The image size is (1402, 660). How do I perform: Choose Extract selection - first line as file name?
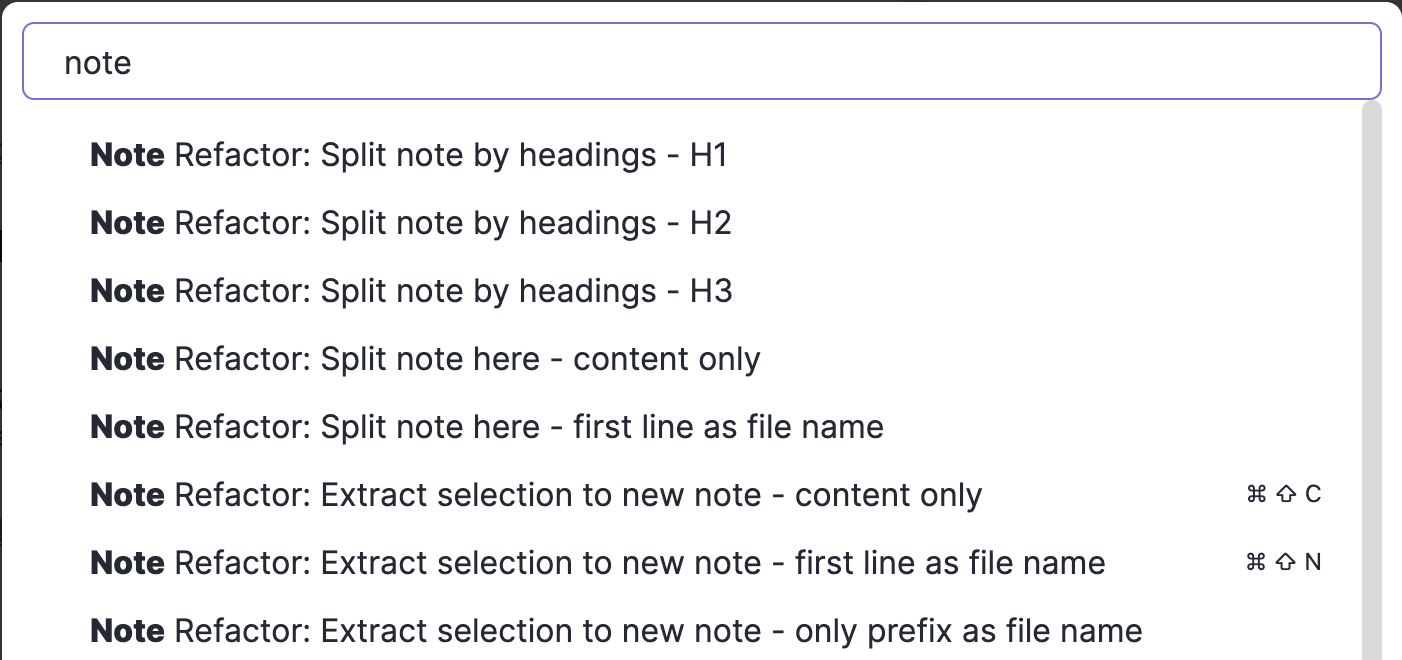(x=597, y=563)
